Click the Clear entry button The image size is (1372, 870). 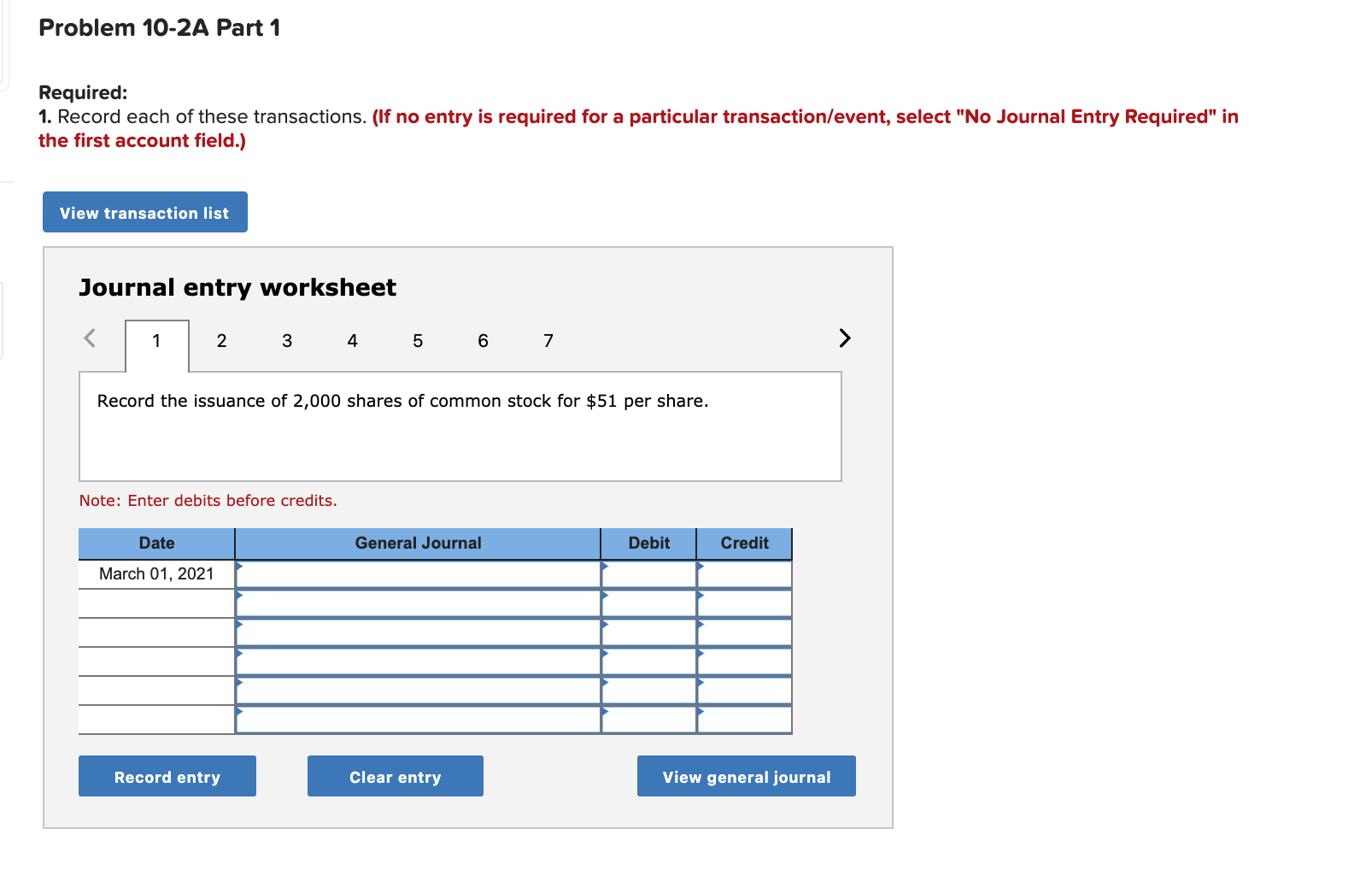pyautogui.click(x=395, y=776)
